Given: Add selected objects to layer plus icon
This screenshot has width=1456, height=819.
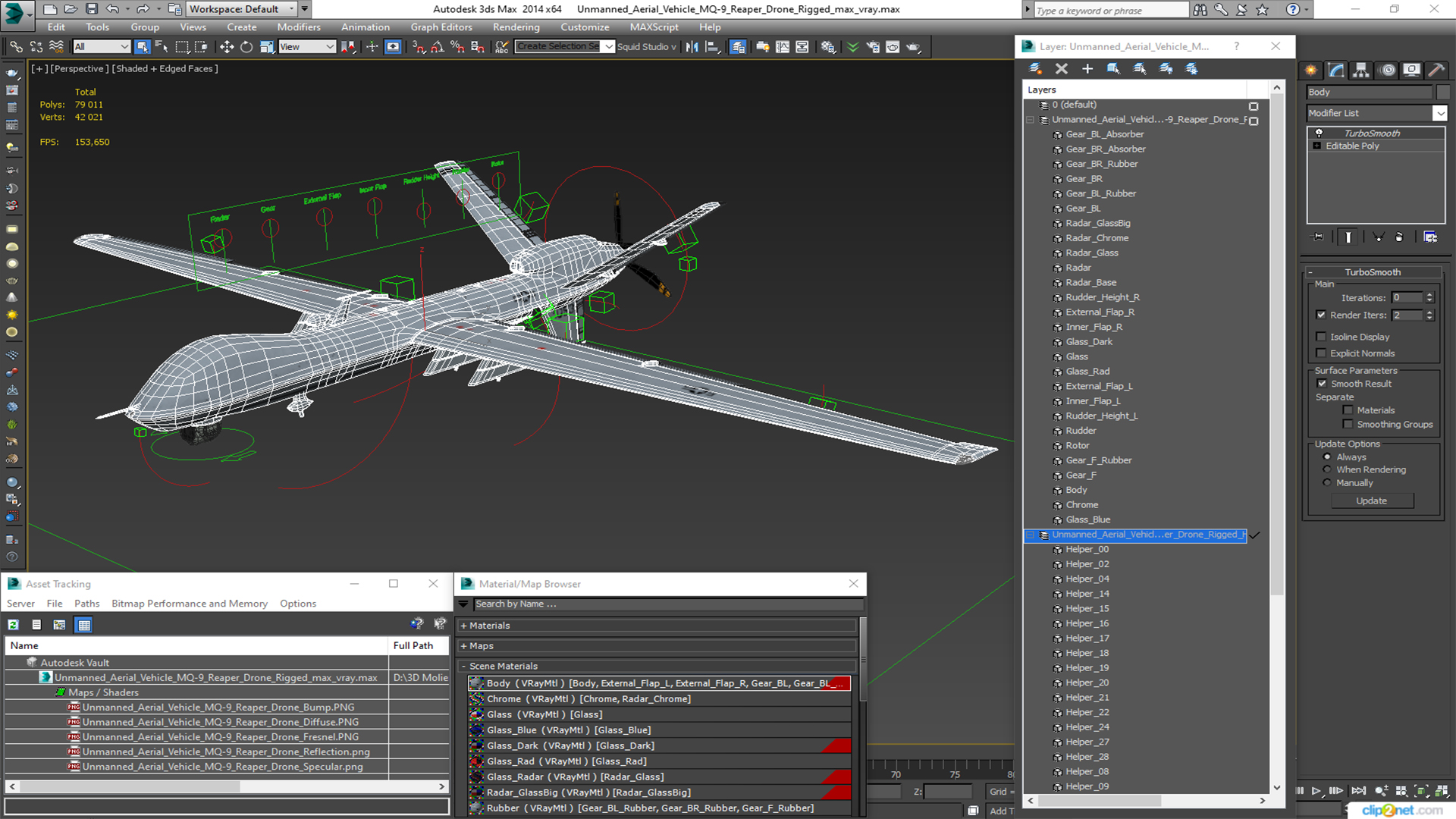Looking at the screenshot, I should click(x=1087, y=69).
